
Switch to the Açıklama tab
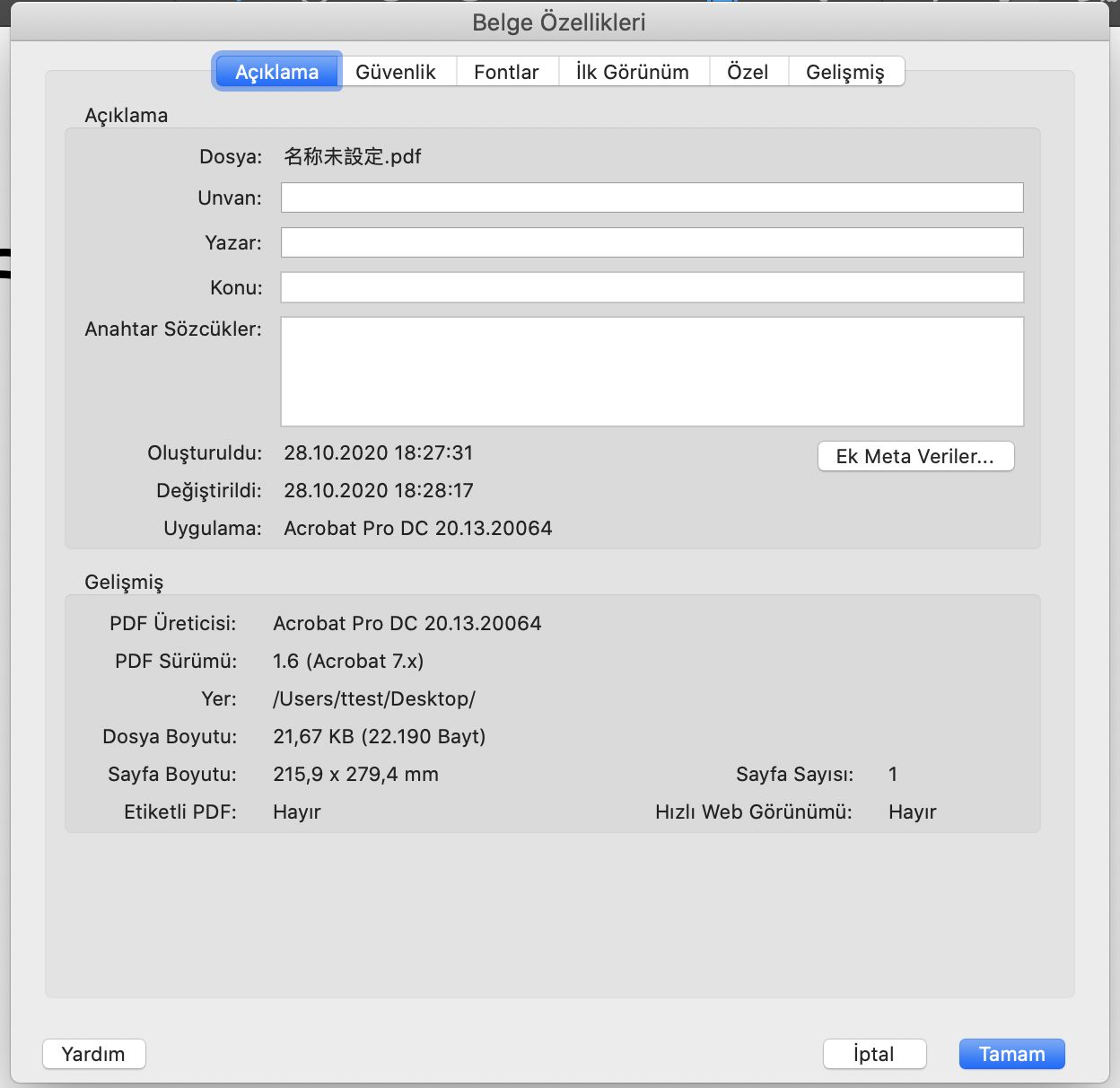[276, 72]
